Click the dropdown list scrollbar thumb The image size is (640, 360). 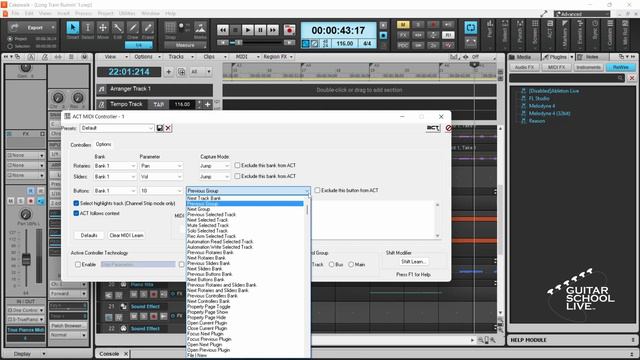(307, 210)
